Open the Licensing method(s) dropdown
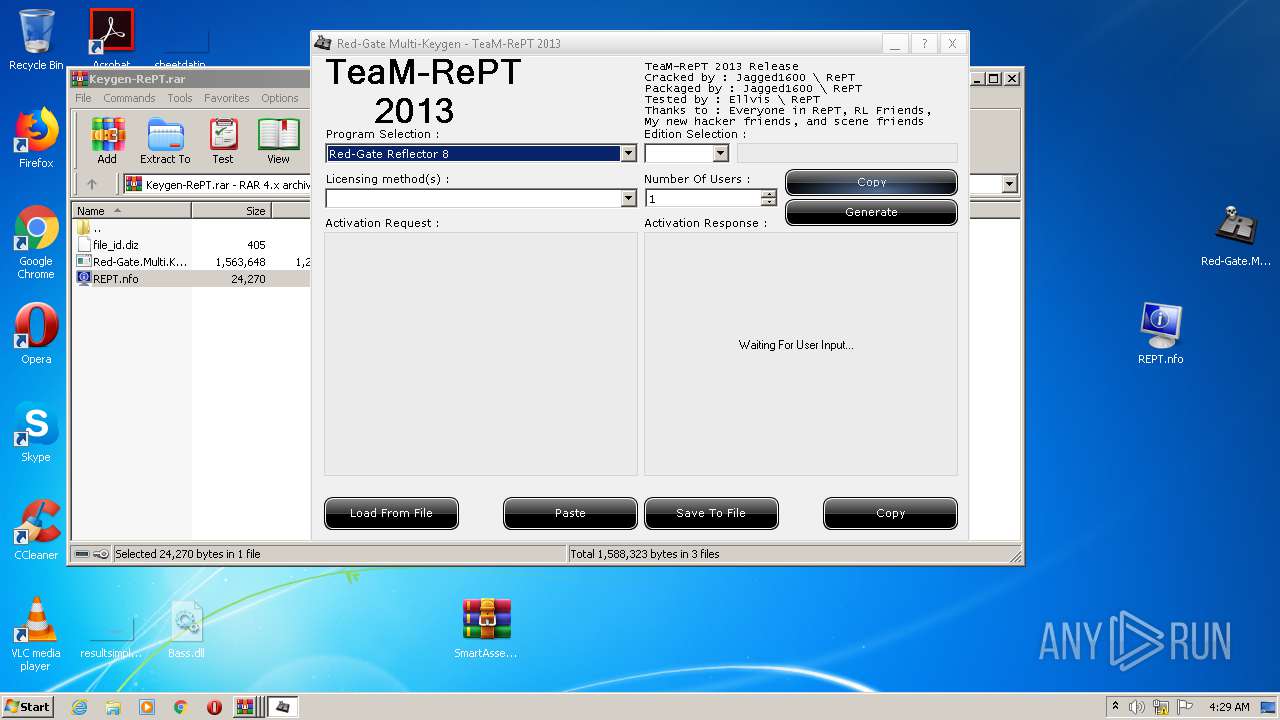 pyautogui.click(x=628, y=198)
